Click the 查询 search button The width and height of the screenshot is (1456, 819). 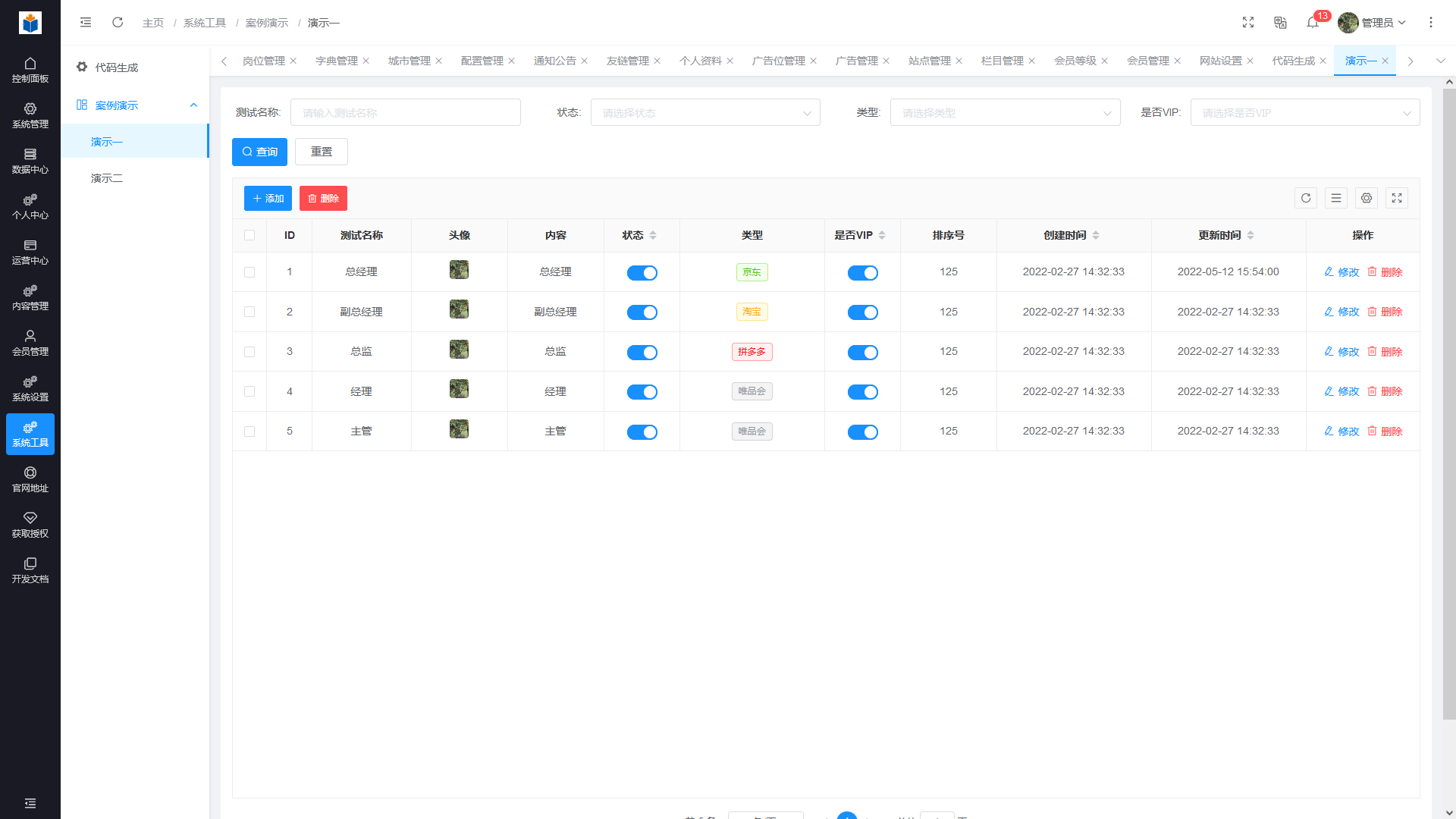tap(259, 152)
